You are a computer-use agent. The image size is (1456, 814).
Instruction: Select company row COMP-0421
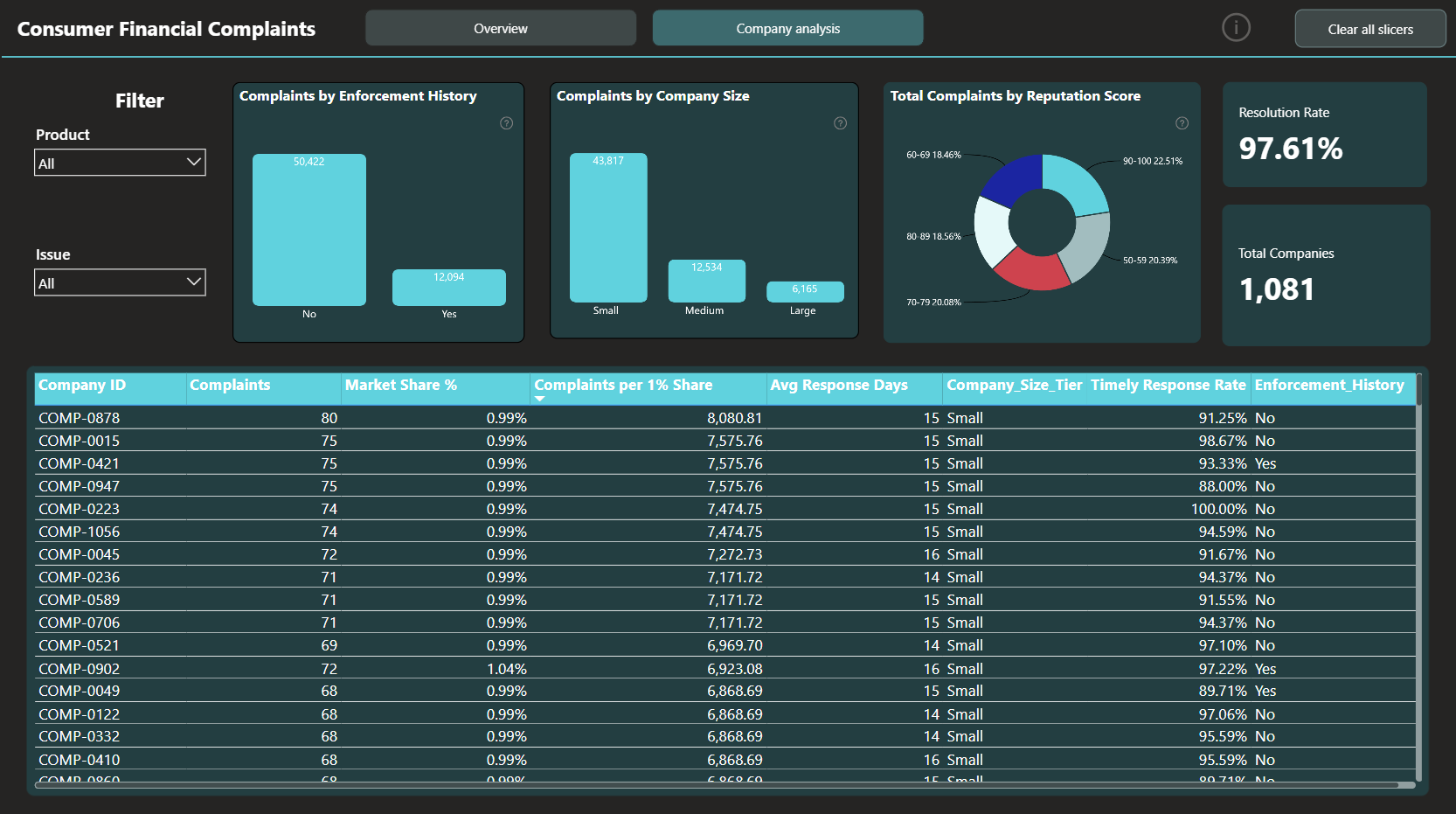[x=725, y=463]
